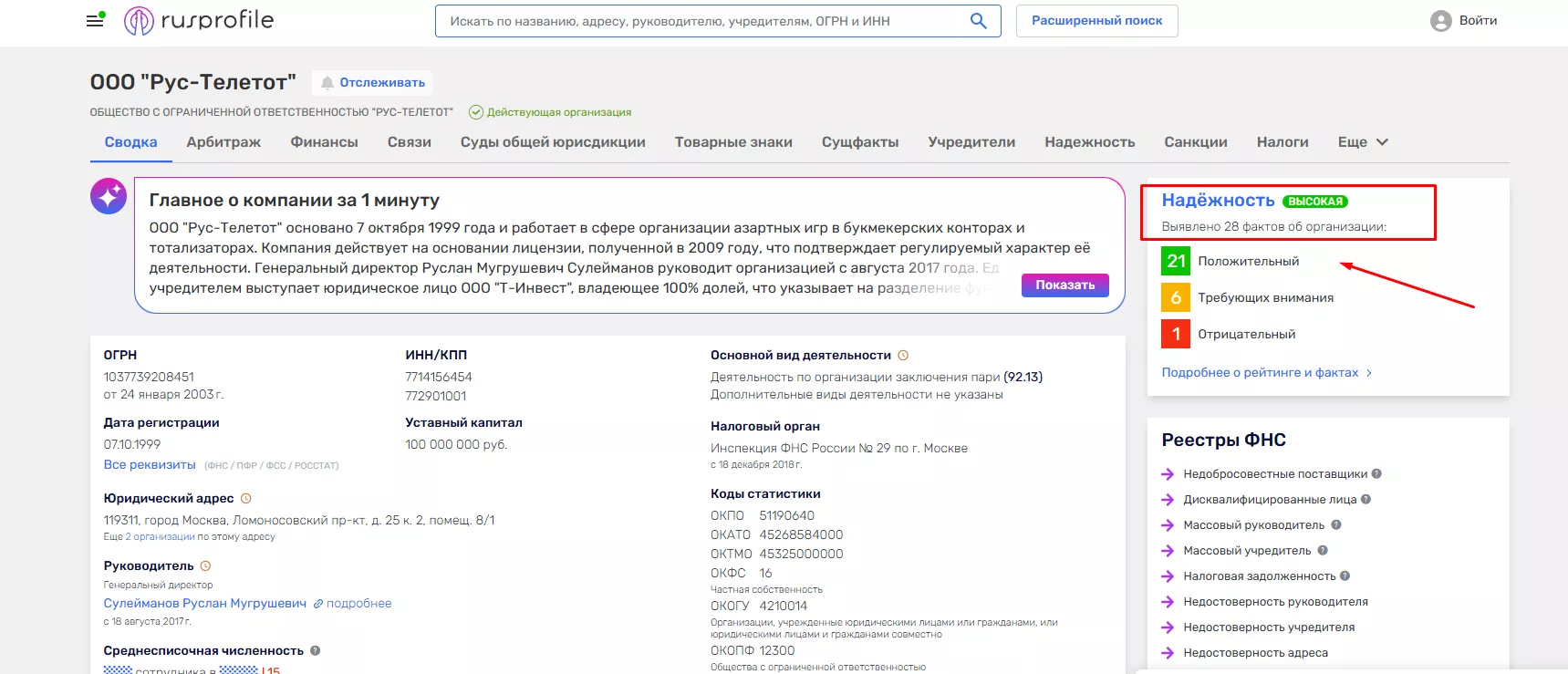Open the Сводка tab
This screenshot has height=674, width=1568.
(130, 142)
